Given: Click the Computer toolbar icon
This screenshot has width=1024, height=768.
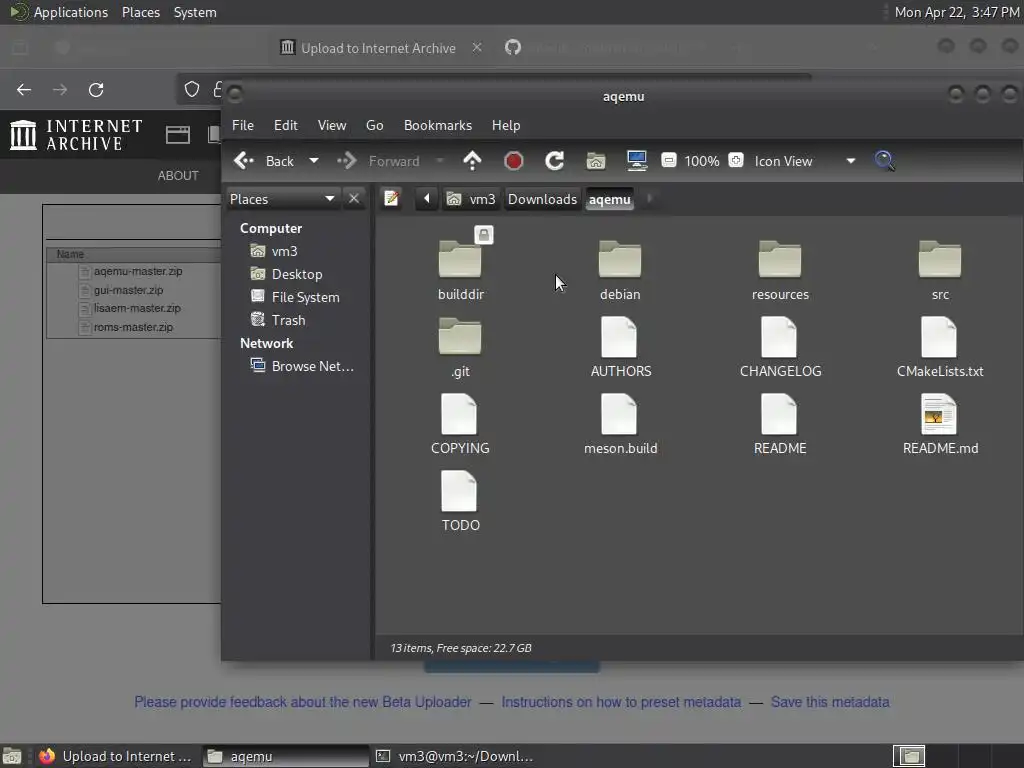Looking at the screenshot, I should [637, 161].
